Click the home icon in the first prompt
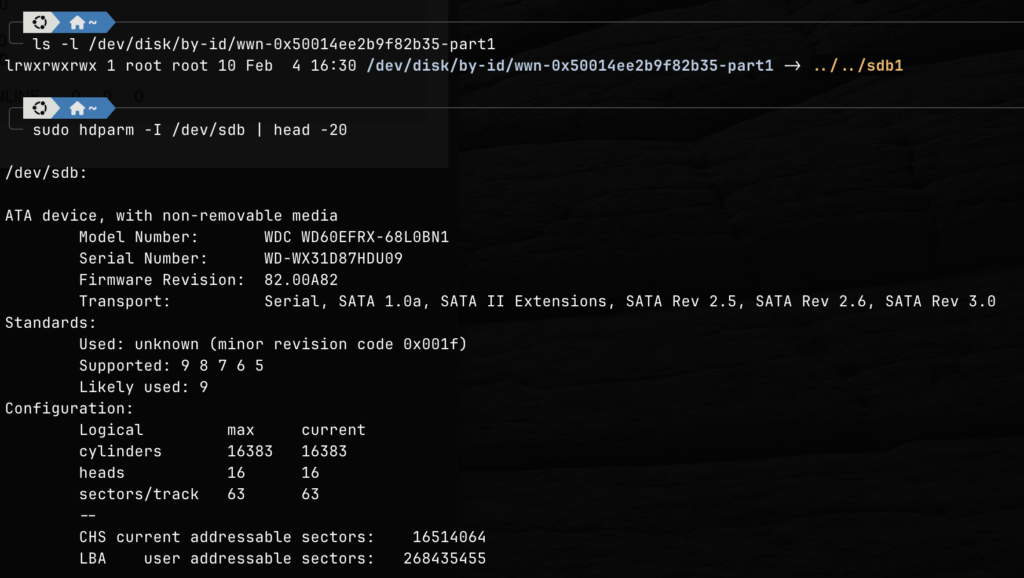 click(77, 22)
